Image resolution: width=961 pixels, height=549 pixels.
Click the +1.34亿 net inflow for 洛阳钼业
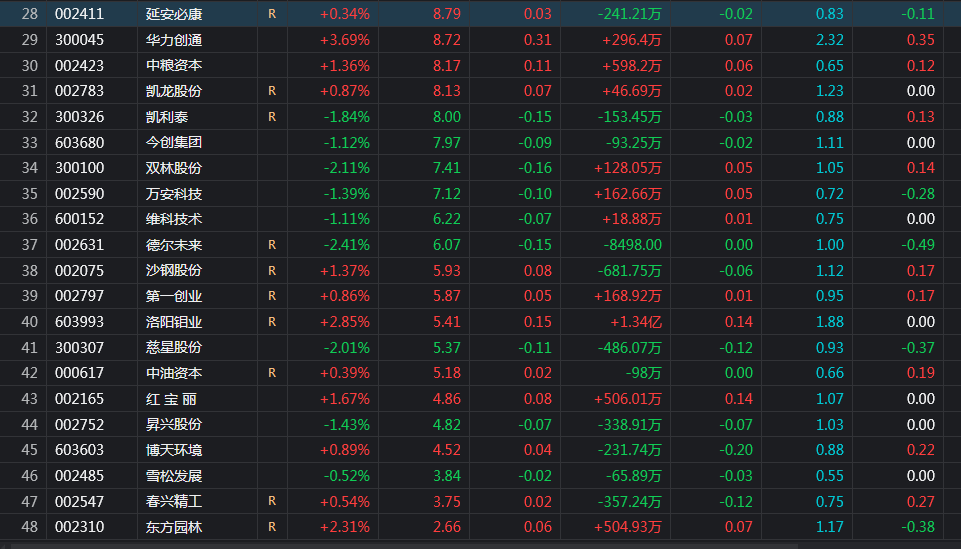click(x=636, y=322)
